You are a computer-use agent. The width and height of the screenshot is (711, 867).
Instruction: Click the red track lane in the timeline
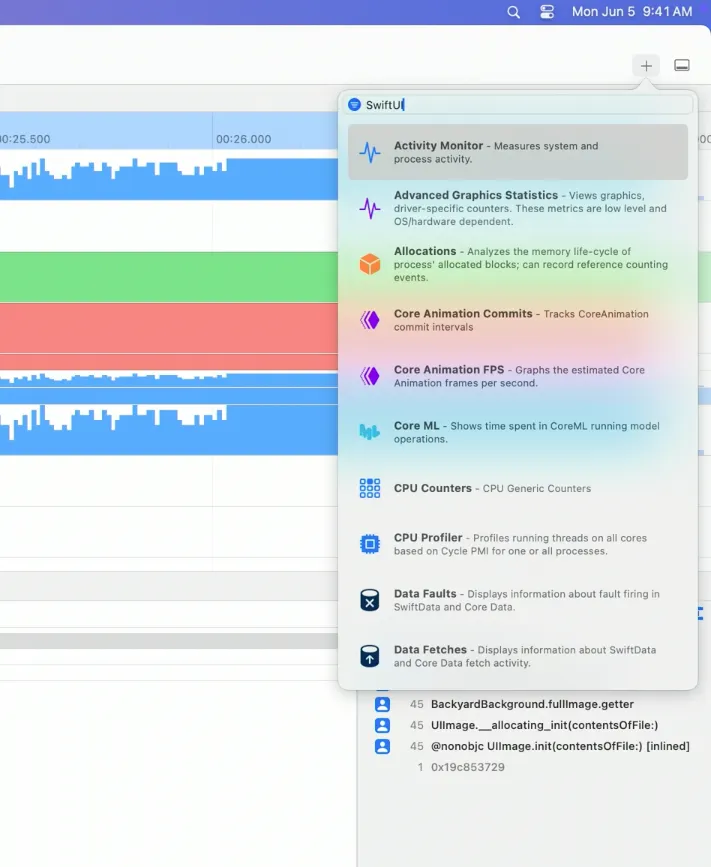click(x=169, y=328)
